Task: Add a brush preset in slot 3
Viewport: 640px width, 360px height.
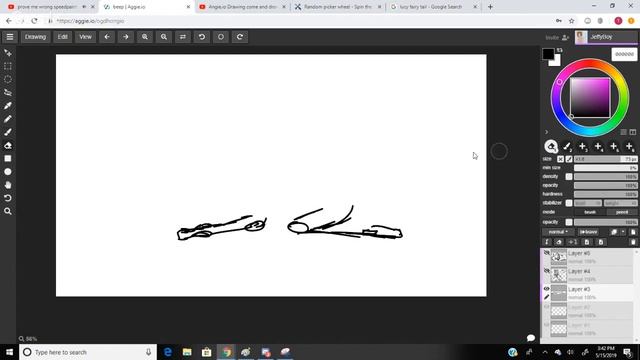Action: coord(583,146)
